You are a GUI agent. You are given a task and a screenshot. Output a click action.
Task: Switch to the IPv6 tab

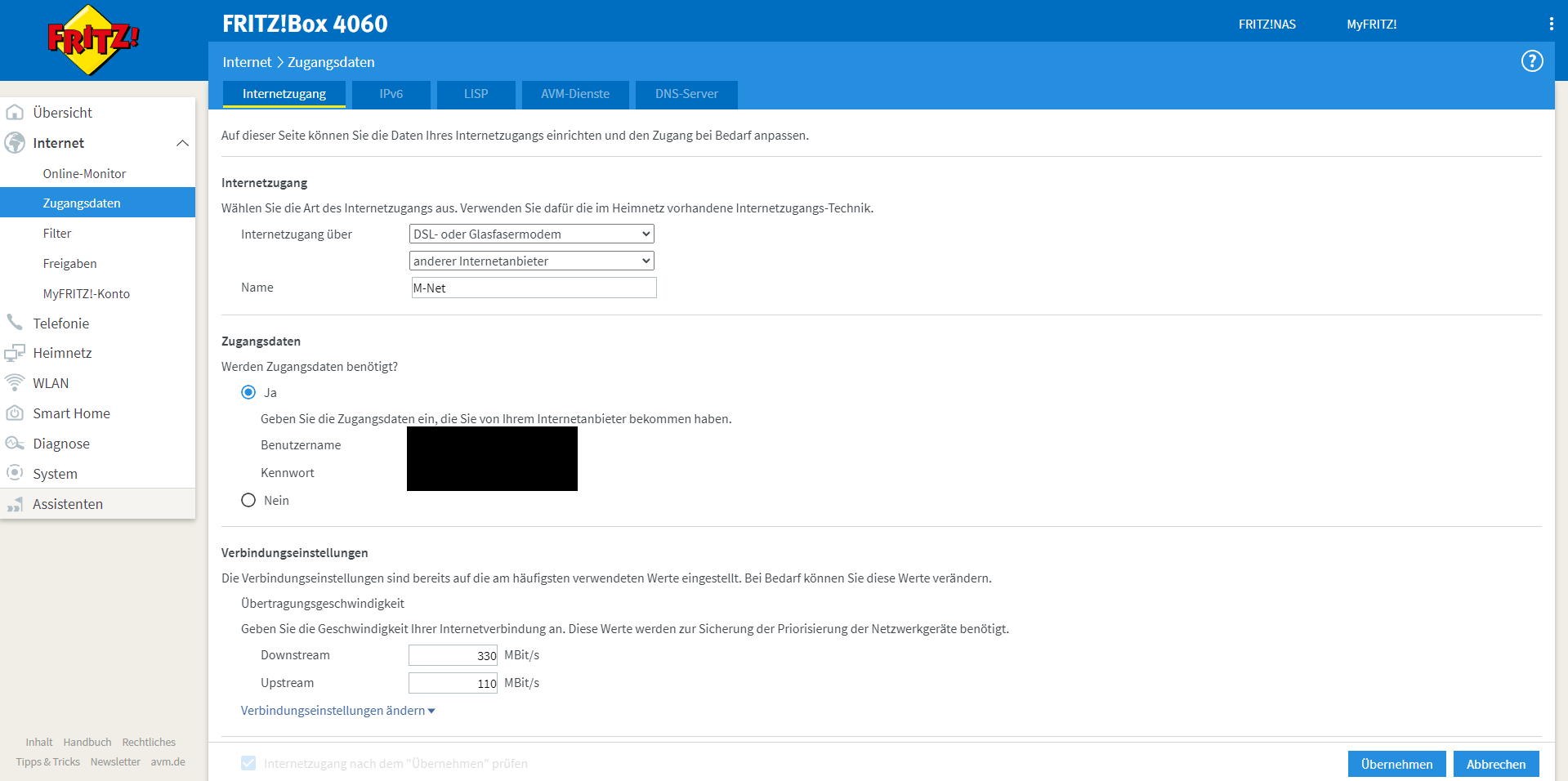point(391,94)
